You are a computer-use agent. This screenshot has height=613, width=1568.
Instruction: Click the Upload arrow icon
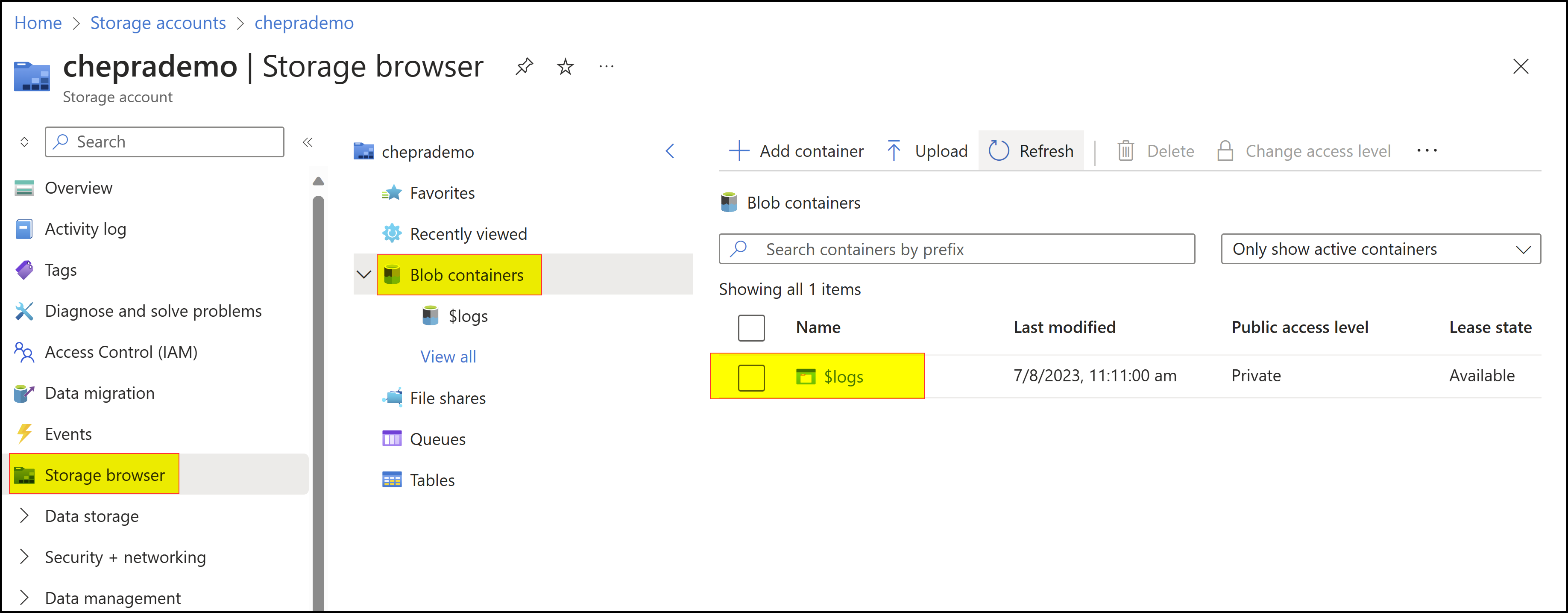tap(893, 150)
